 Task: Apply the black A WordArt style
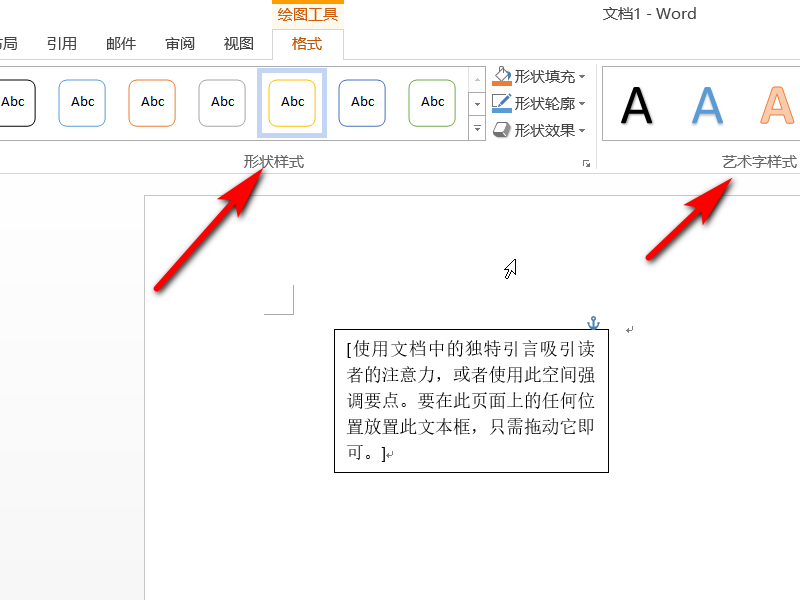pos(636,105)
